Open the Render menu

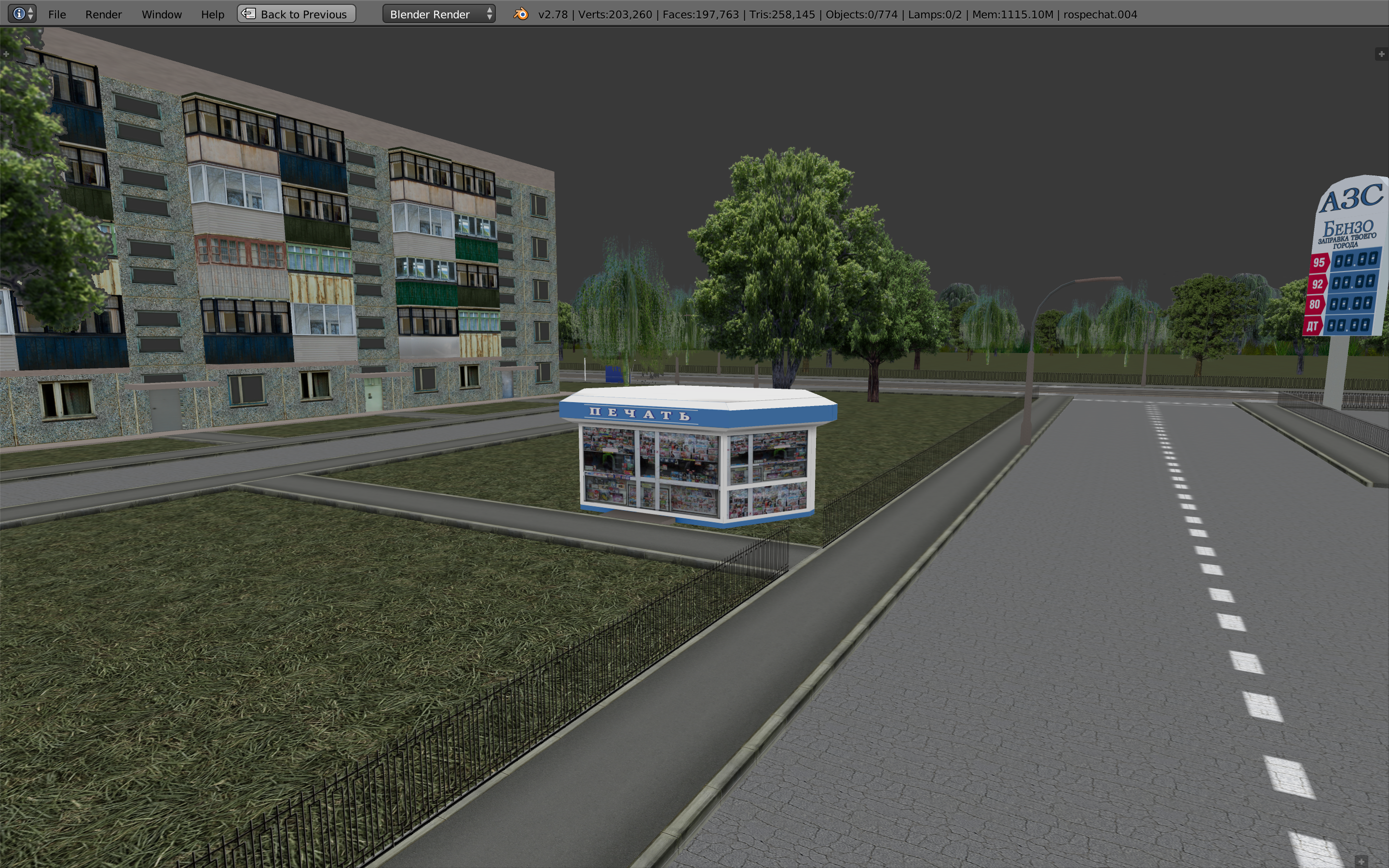pos(103,14)
